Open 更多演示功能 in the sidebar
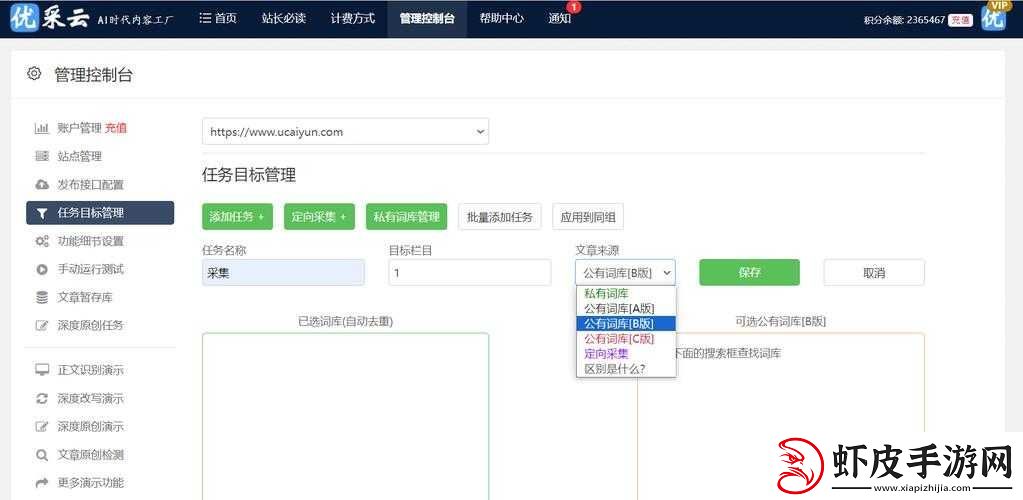1023x500 pixels. [90, 483]
